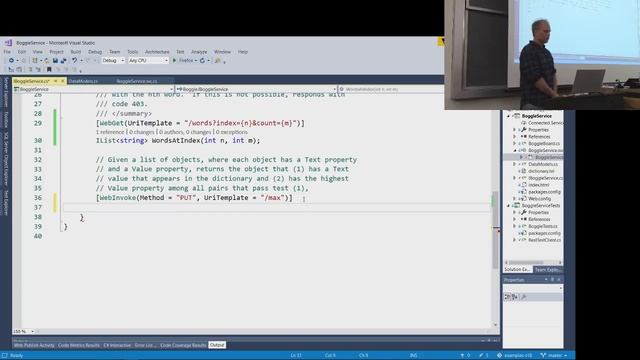
Task: Switch to the DataModels.cs editor tab
Action: tap(83, 81)
